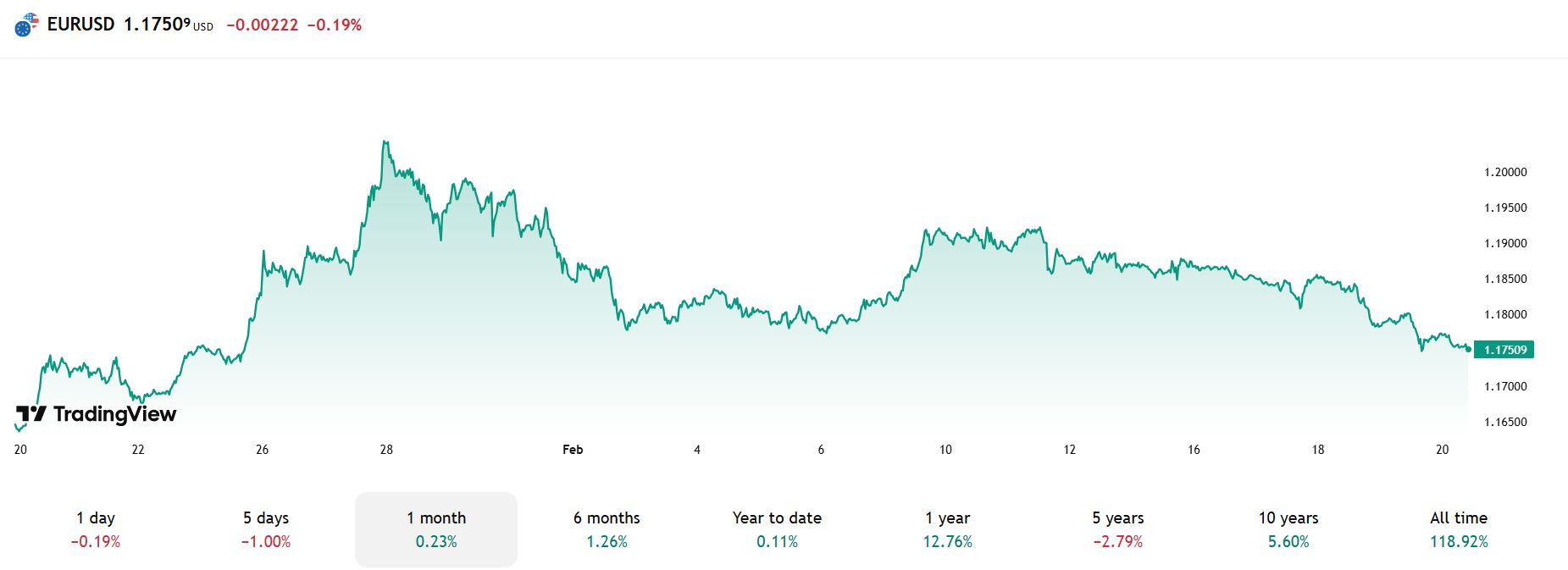Click the 1.1750 quote price in header

157,25
